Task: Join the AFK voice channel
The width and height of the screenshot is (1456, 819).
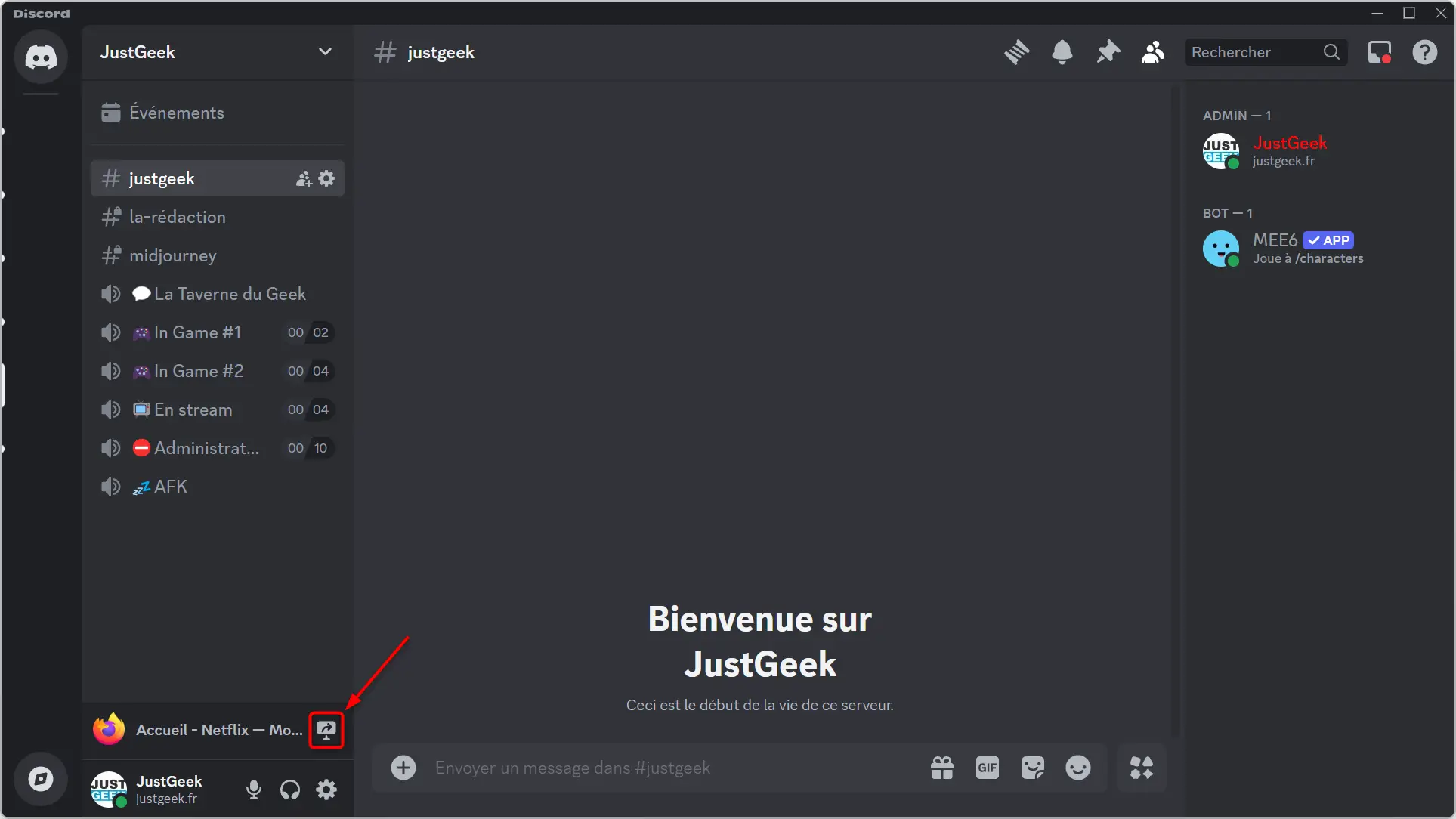Action: point(218,487)
